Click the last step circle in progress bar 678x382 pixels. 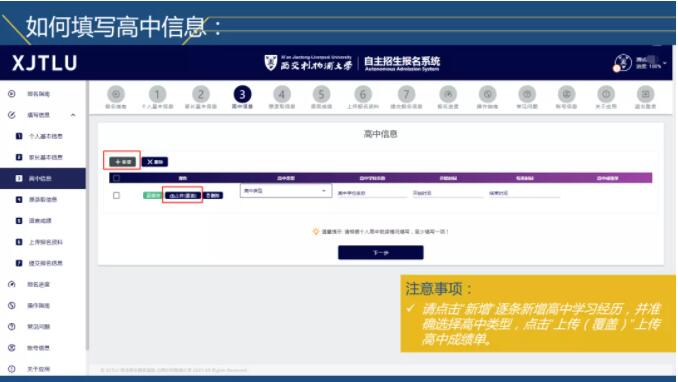pos(646,94)
